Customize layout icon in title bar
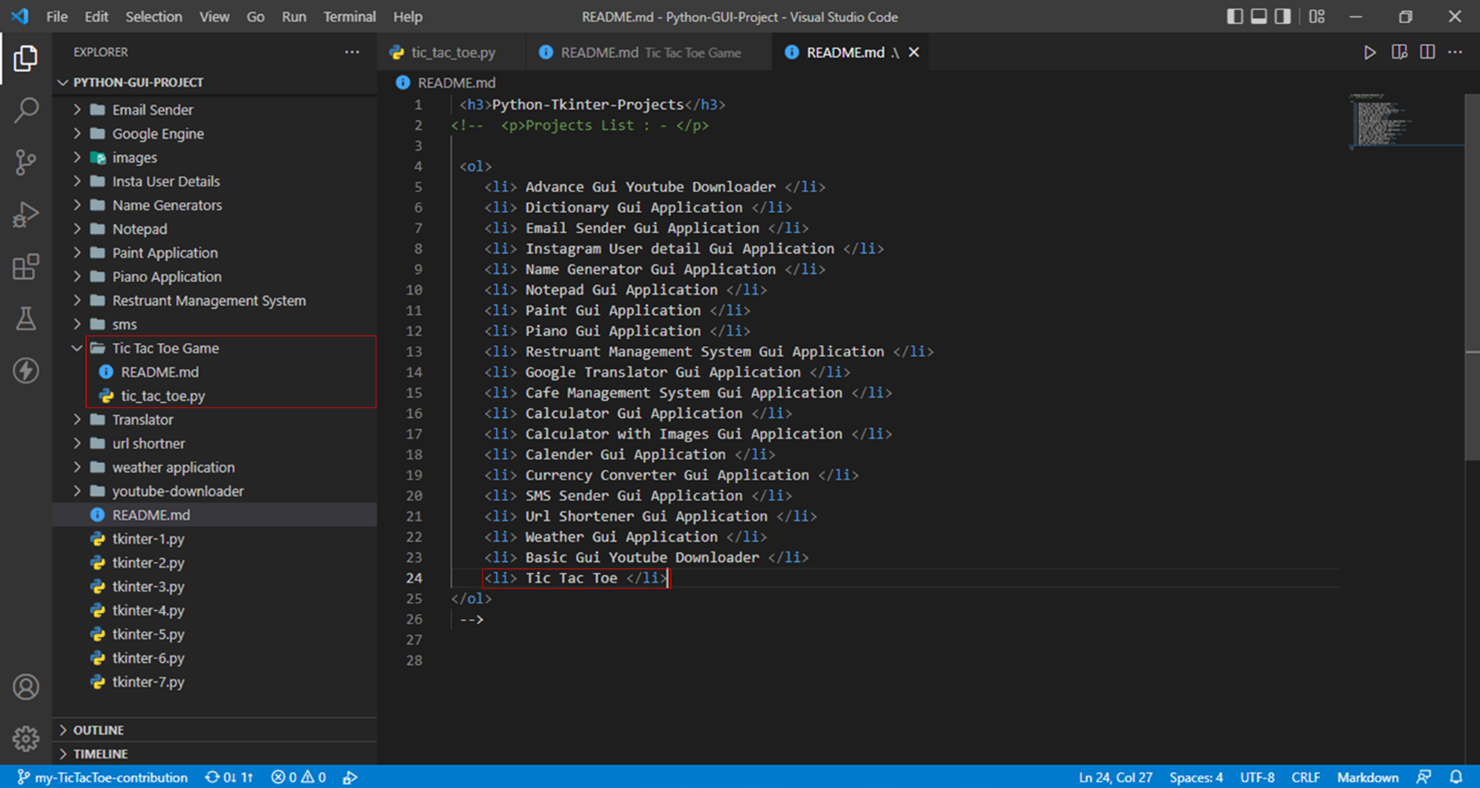1480x788 pixels. pyautogui.click(x=1317, y=16)
